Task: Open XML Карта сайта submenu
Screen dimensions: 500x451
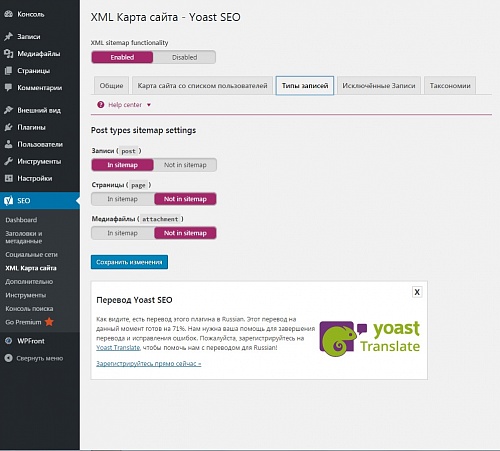Action: tap(31, 268)
